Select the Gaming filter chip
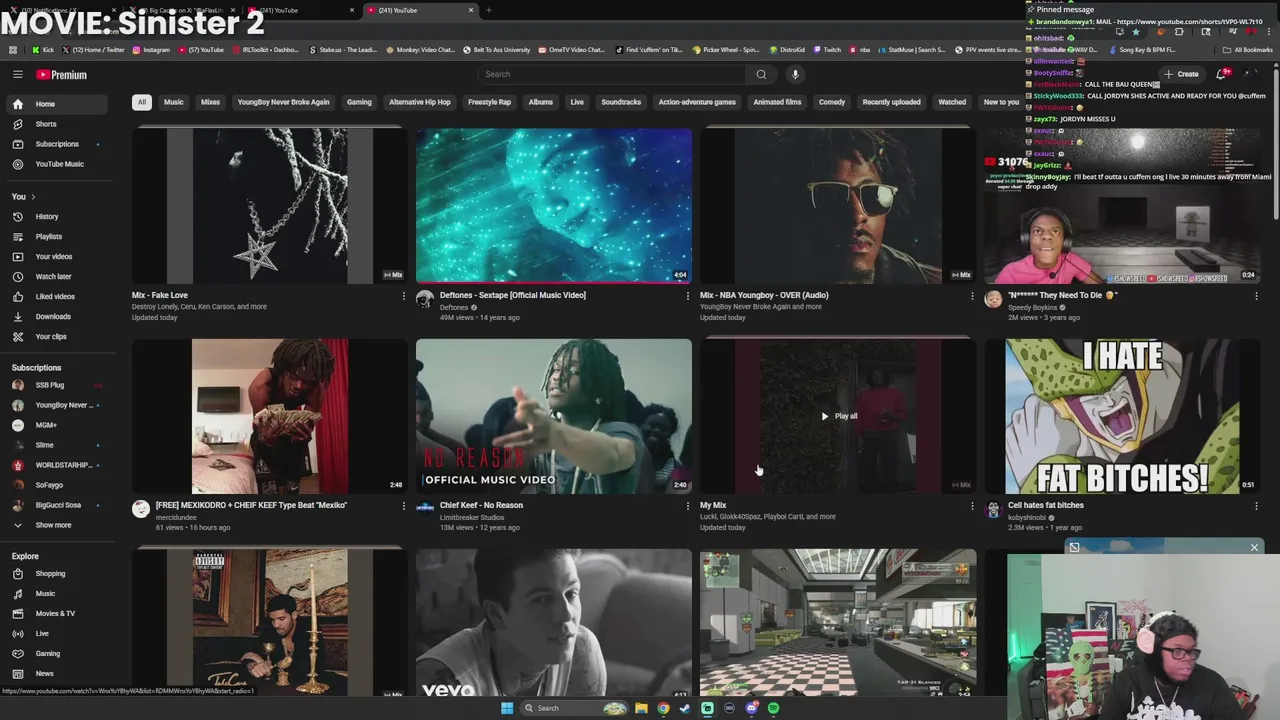The width and height of the screenshot is (1280, 720). click(x=359, y=102)
